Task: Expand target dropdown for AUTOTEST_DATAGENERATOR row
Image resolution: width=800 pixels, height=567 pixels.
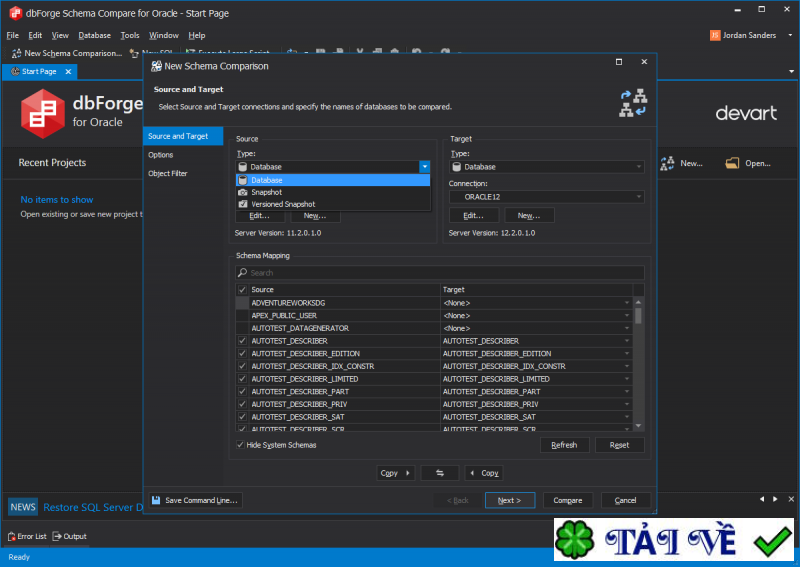Action: (627, 328)
